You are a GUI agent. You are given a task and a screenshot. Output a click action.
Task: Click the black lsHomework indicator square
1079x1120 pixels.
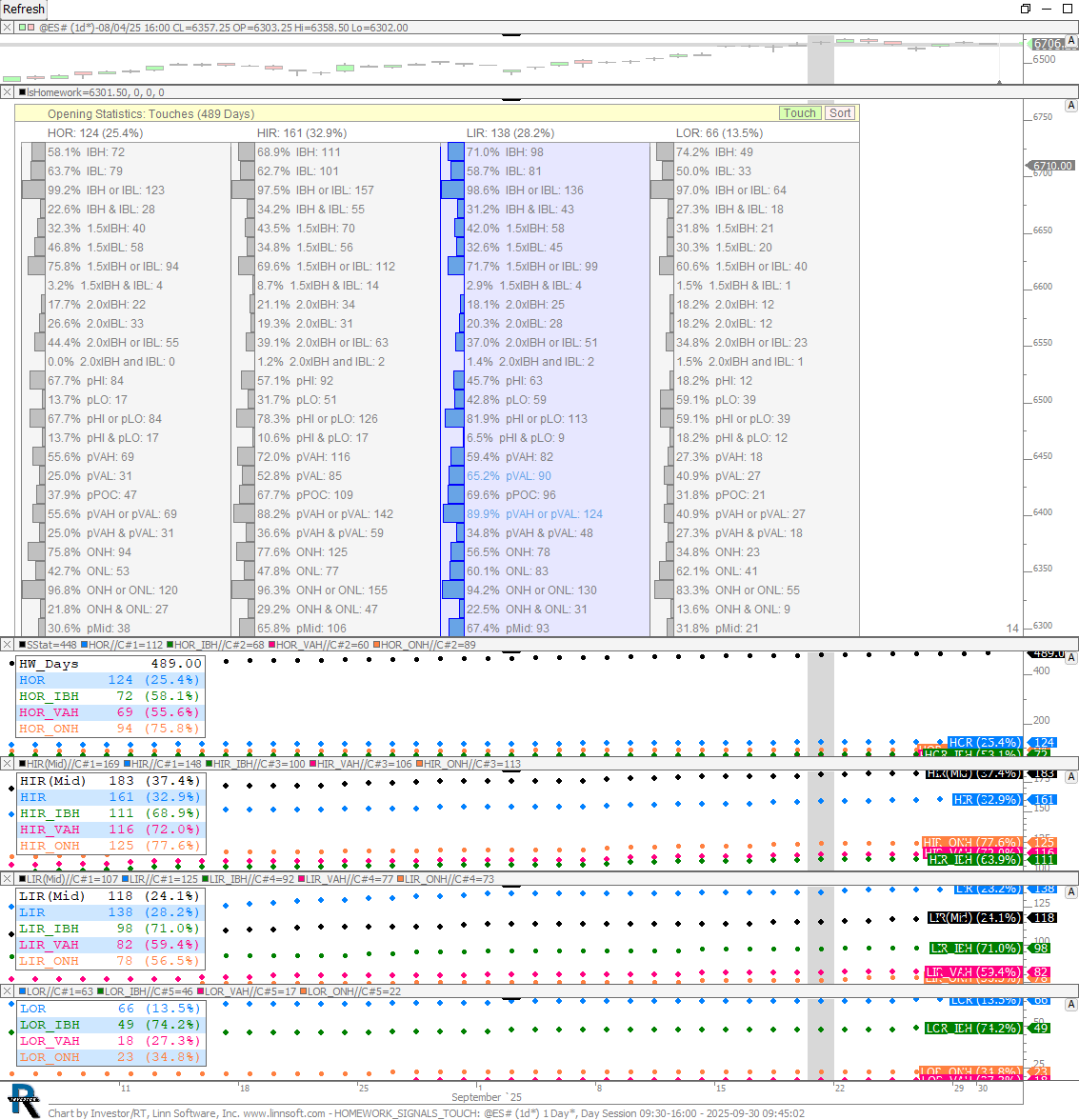click(23, 92)
